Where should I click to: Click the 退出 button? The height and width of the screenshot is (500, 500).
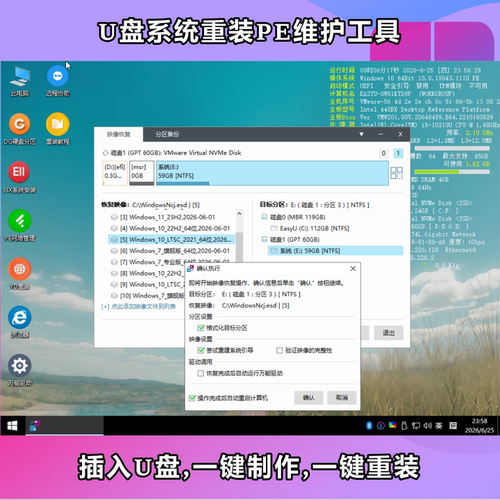389,333
